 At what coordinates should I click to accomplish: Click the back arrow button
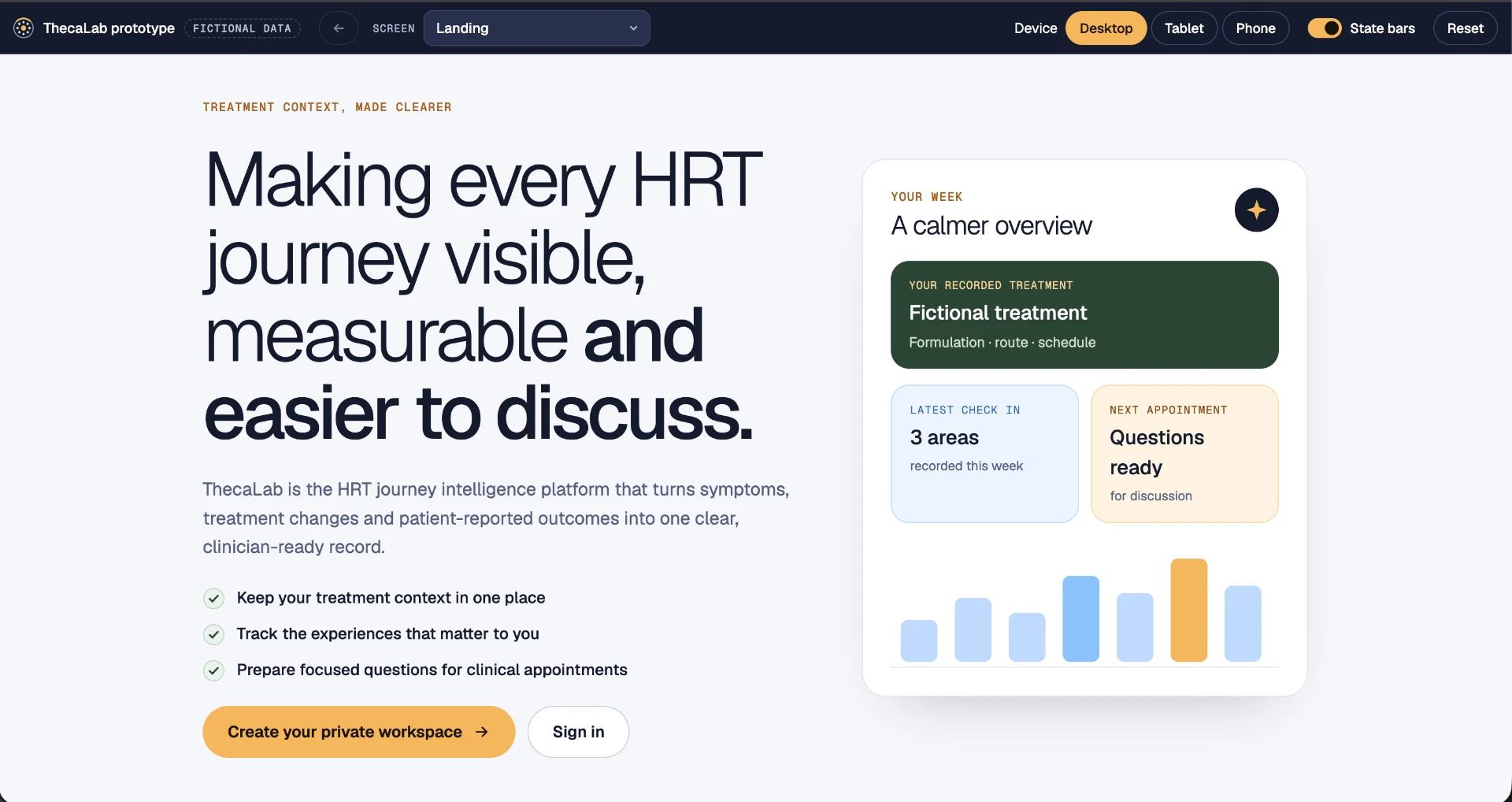(x=339, y=28)
